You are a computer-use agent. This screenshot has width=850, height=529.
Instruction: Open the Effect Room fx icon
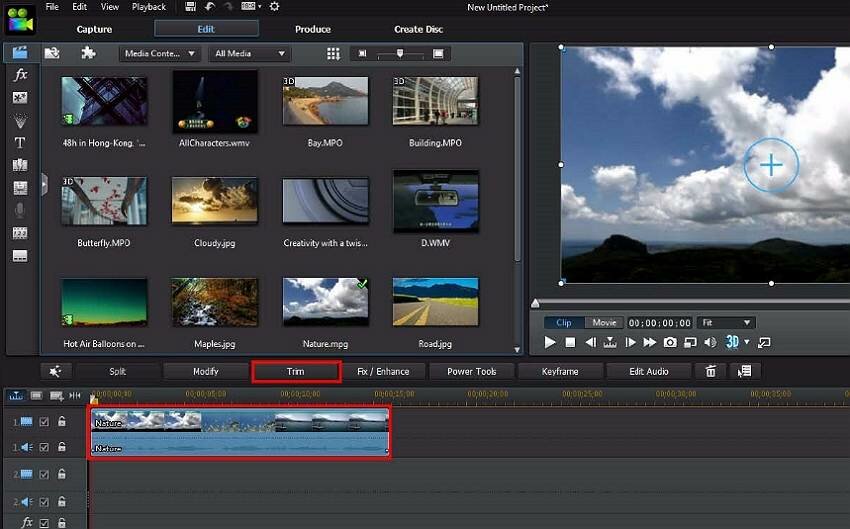coord(21,74)
